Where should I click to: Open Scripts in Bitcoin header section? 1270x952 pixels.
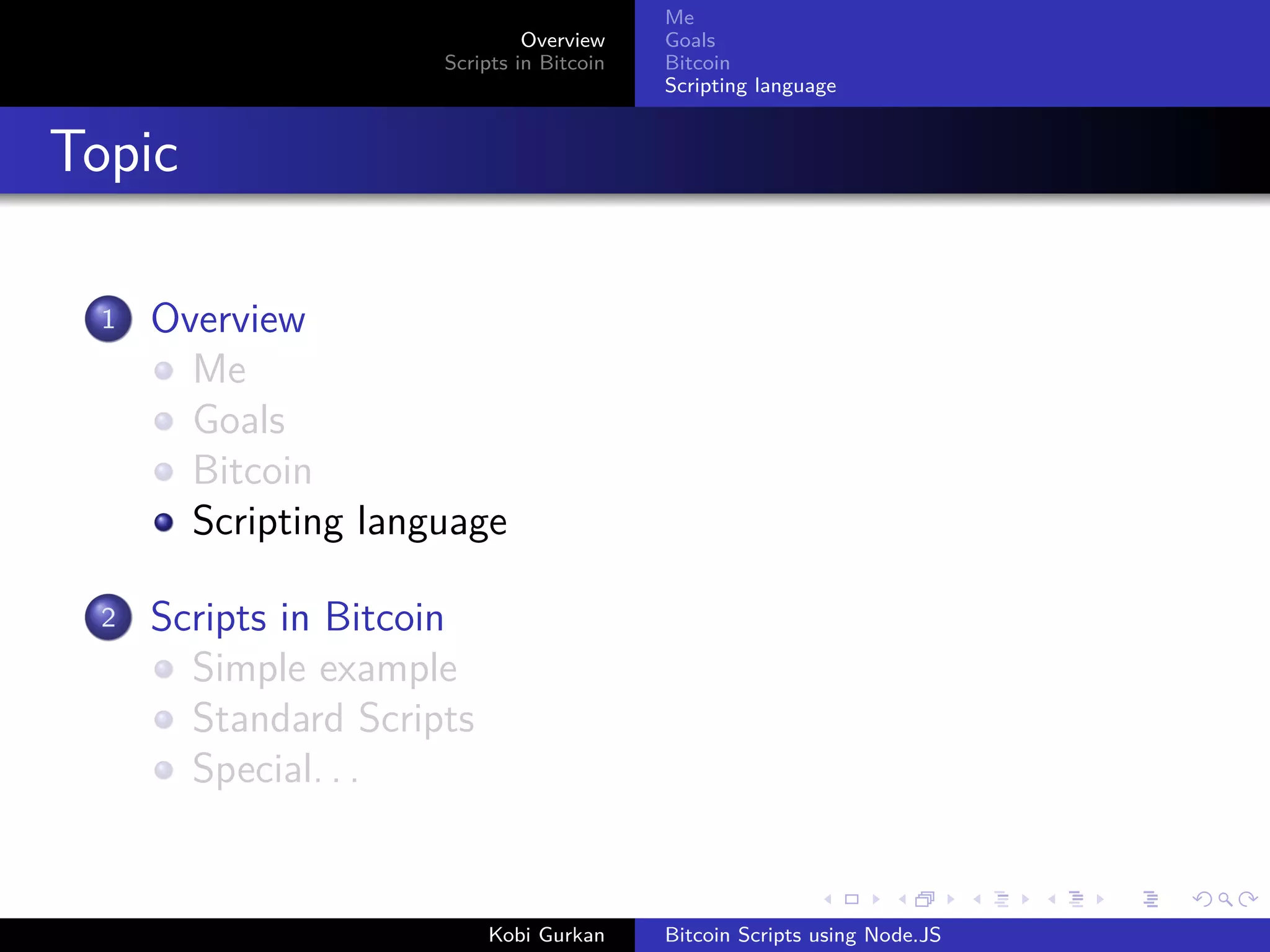click(525, 63)
